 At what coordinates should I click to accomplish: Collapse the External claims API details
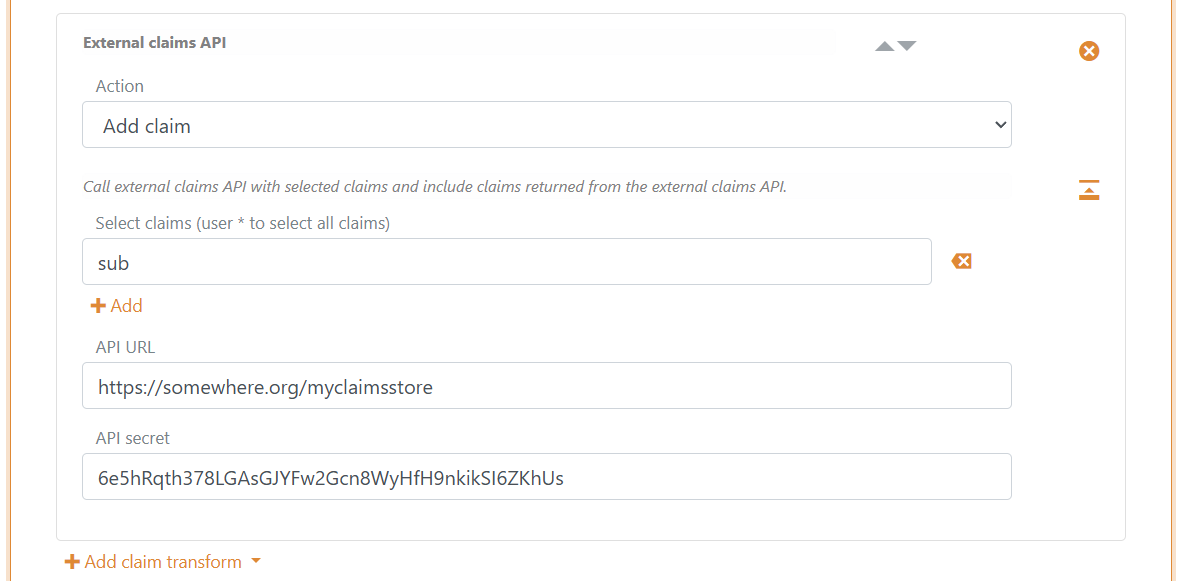tap(1089, 189)
